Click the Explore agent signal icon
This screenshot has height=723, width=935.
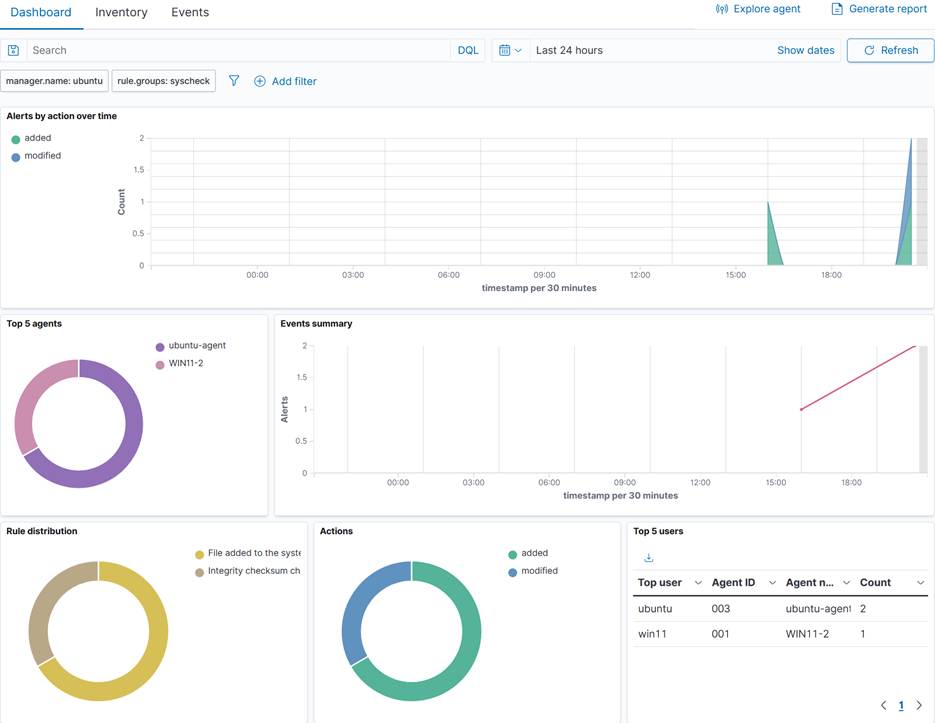coord(722,10)
